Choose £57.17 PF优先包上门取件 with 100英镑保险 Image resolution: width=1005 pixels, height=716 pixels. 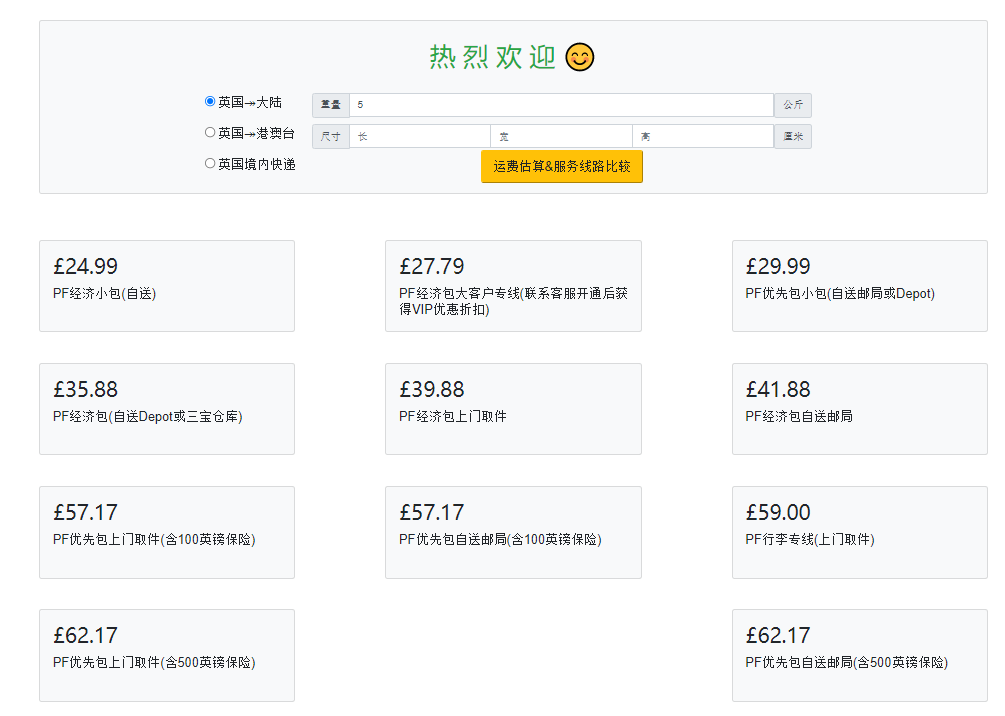pos(167,531)
